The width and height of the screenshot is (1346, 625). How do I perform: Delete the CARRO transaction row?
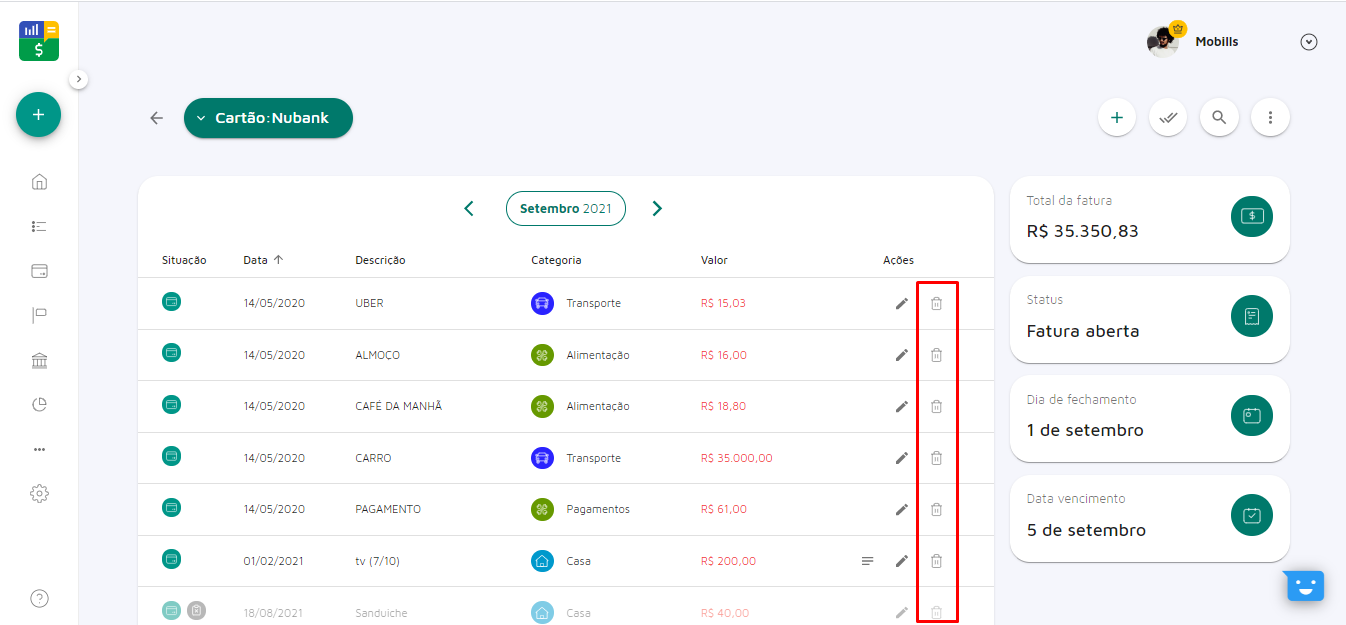pyautogui.click(x=936, y=458)
